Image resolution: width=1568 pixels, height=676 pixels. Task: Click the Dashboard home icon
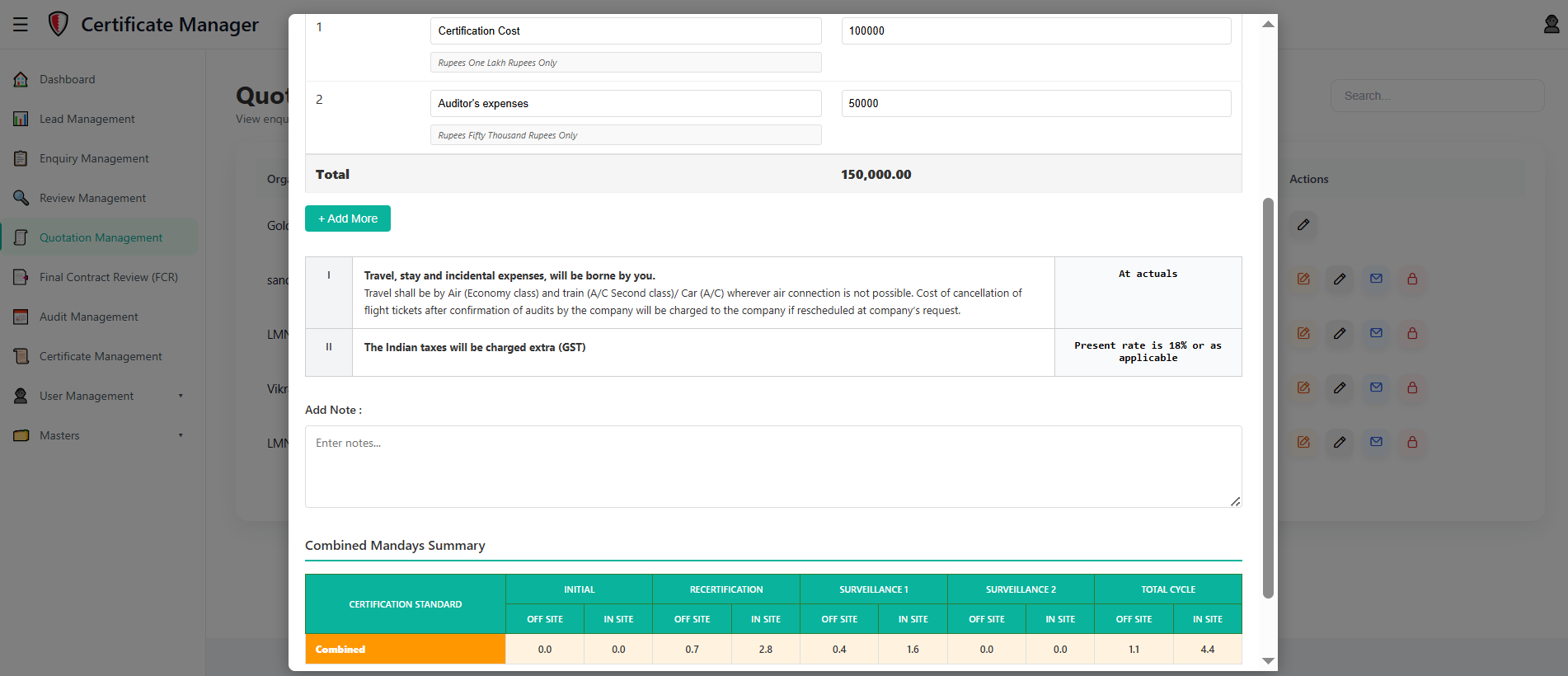coord(21,79)
